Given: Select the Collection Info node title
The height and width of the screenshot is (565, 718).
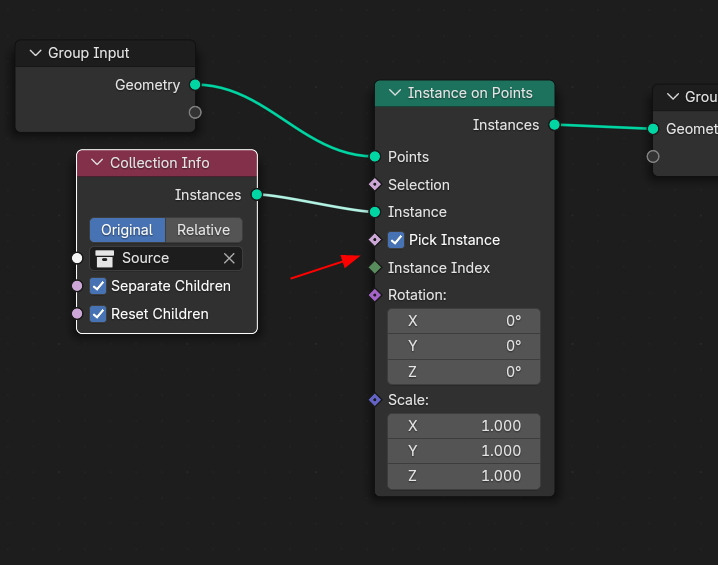Looking at the screenshot, I should [159, 163].
